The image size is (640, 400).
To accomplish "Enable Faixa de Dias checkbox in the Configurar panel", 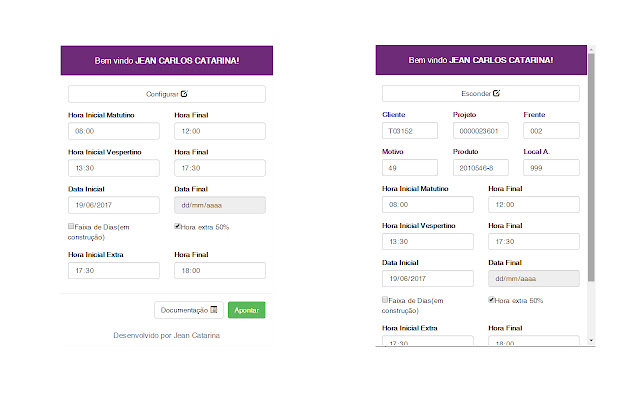I will coord(71,227).
